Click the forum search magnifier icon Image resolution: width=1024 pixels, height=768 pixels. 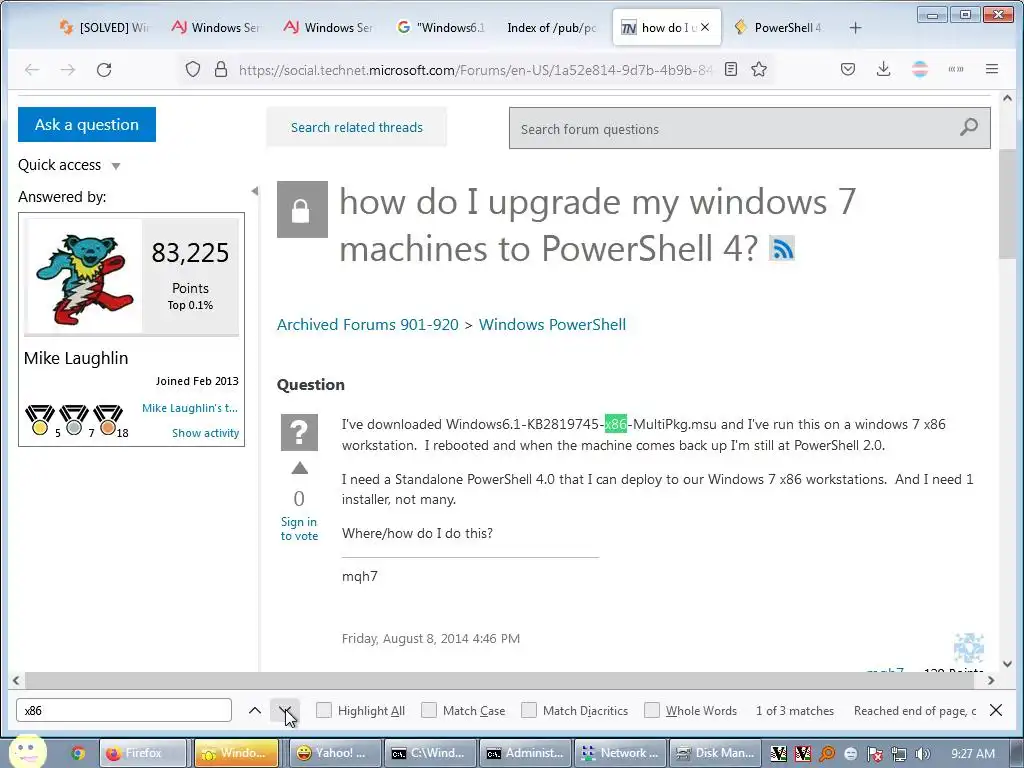click(969, 127)
